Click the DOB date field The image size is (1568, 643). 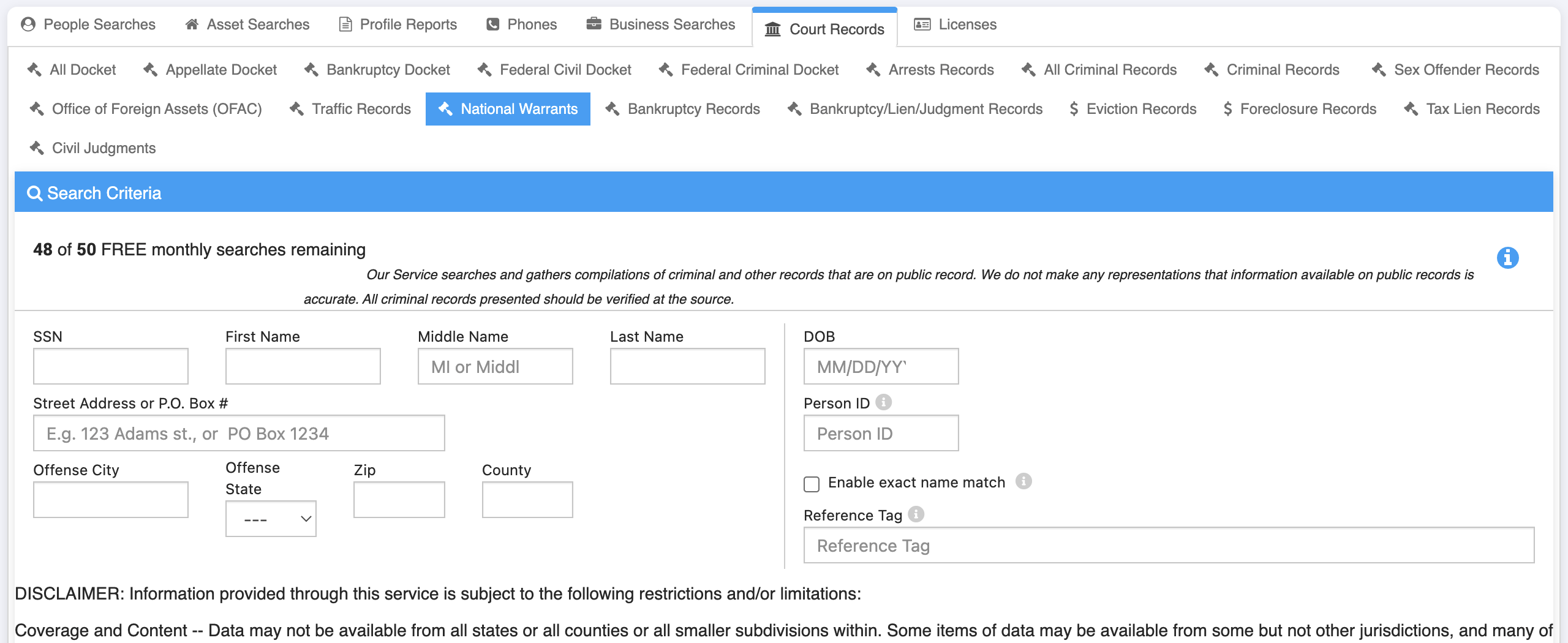(881, 366)
